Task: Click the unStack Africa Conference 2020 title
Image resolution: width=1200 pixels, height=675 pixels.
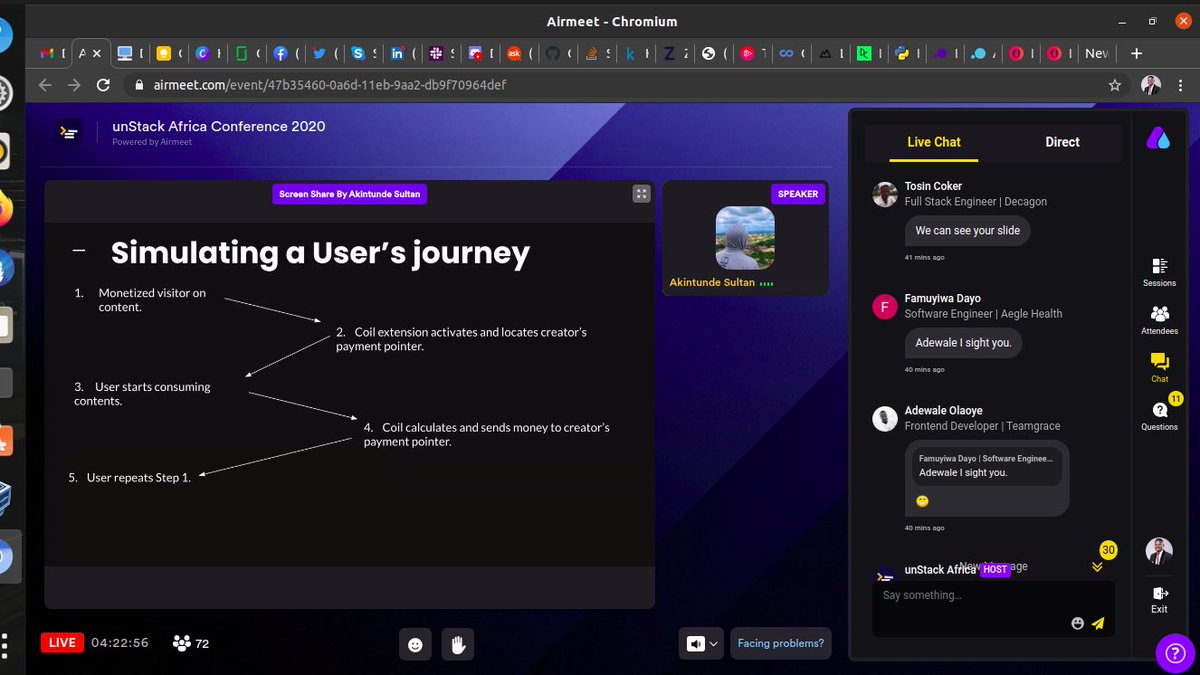Action: [x=219, y=126]
